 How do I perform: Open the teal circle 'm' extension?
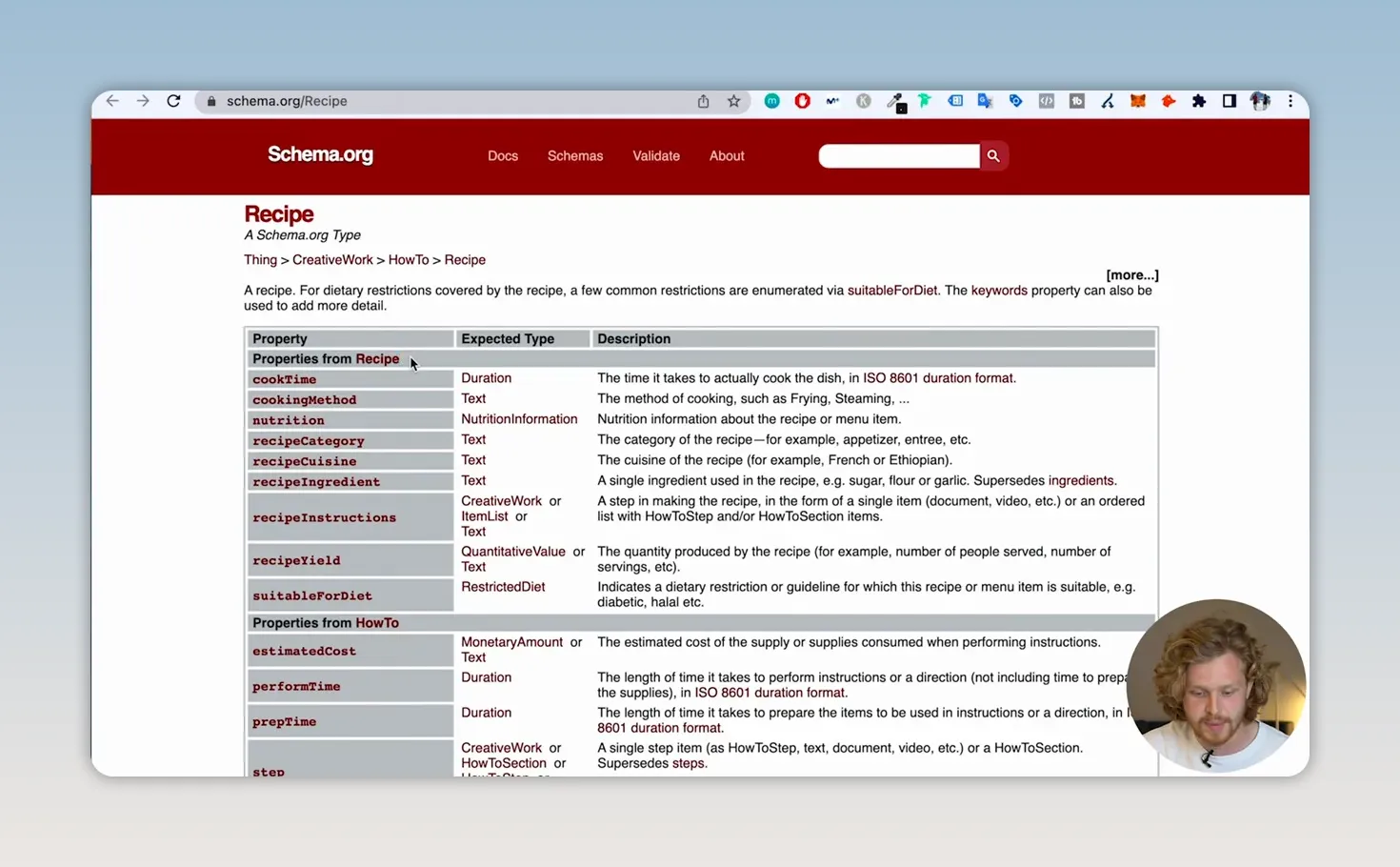(x=772, y=101)
